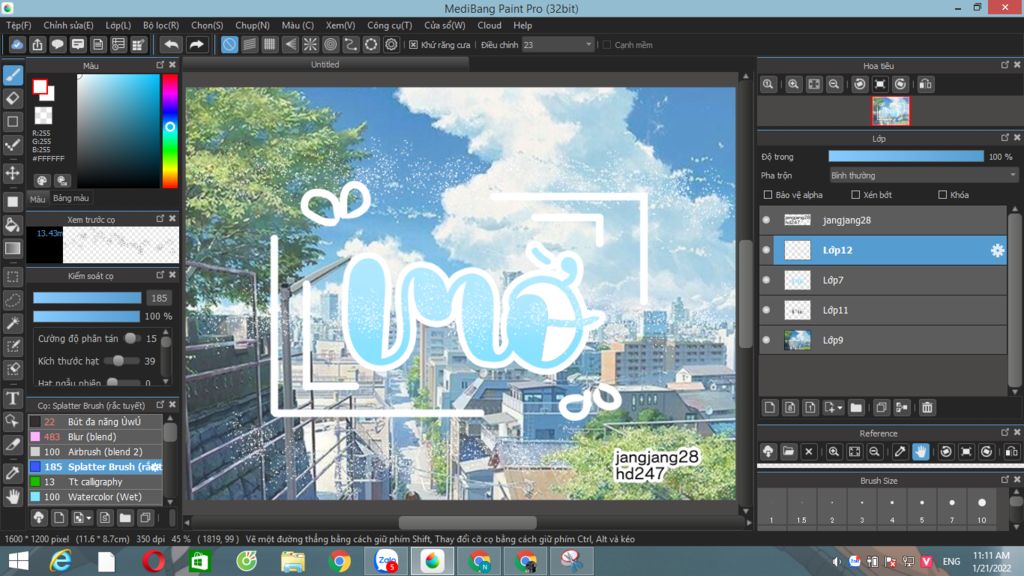Image resolution: width=1024 pixels, height=576 pixels.
Task: Select the Hand tool in left toolbar
Action: [12, 497]
